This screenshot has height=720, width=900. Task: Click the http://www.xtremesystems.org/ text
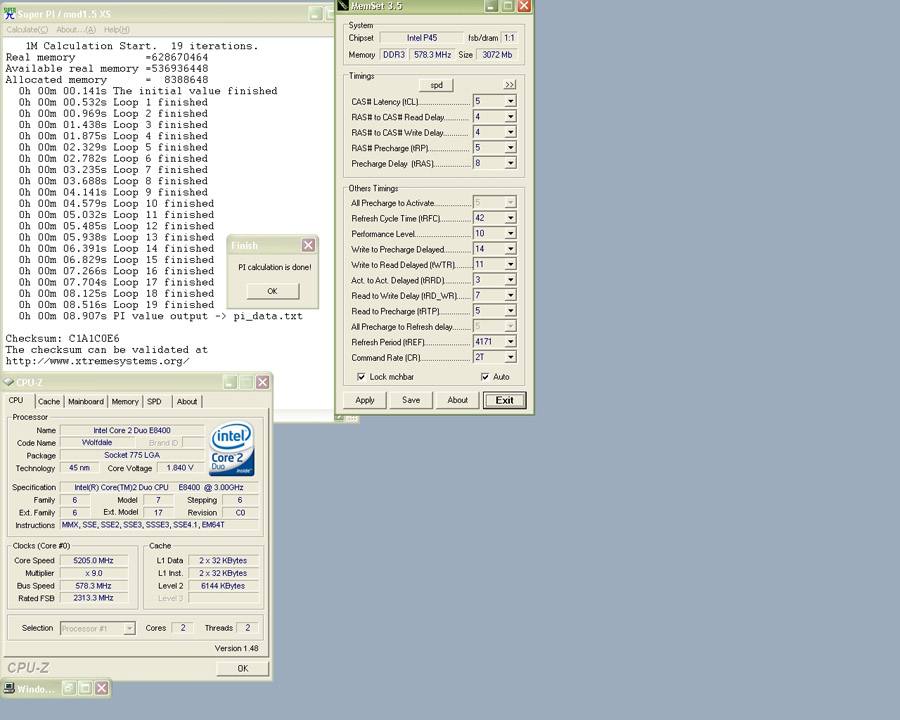(x=98, y=361)
